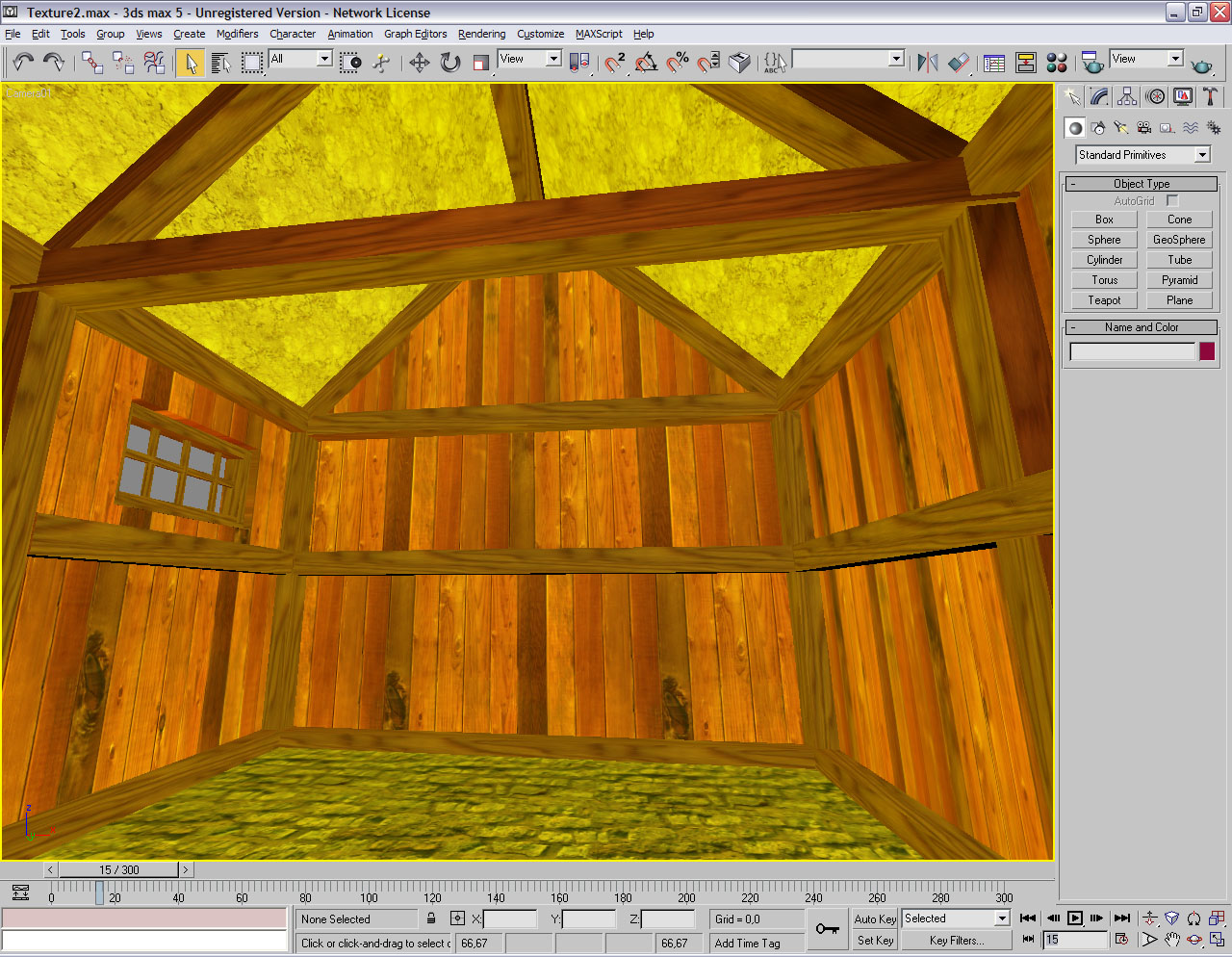Screen dimensions: 1232x957
Task: Click the Undo arrow in toolbar
Action: coord(23,64)
